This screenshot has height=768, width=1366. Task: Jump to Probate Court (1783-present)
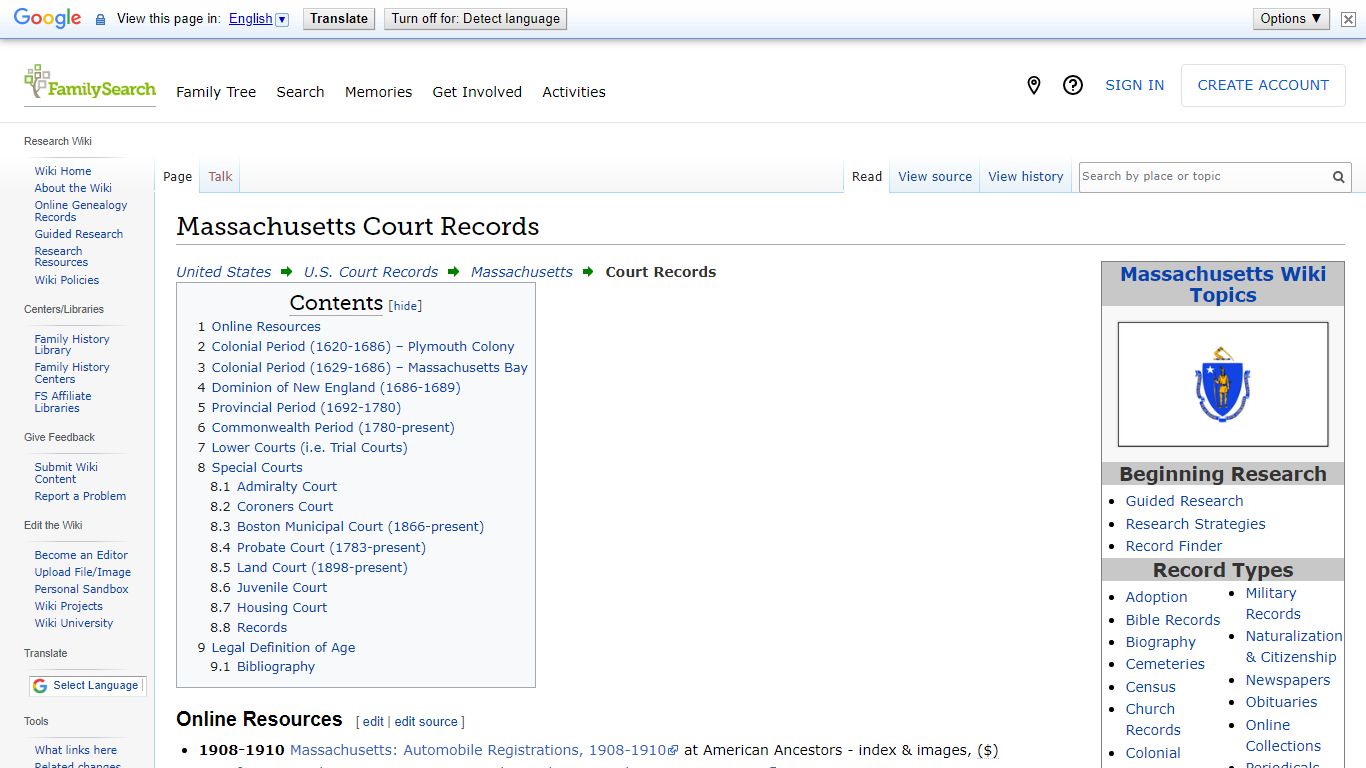pyautogui.click(x=331, y=547)
